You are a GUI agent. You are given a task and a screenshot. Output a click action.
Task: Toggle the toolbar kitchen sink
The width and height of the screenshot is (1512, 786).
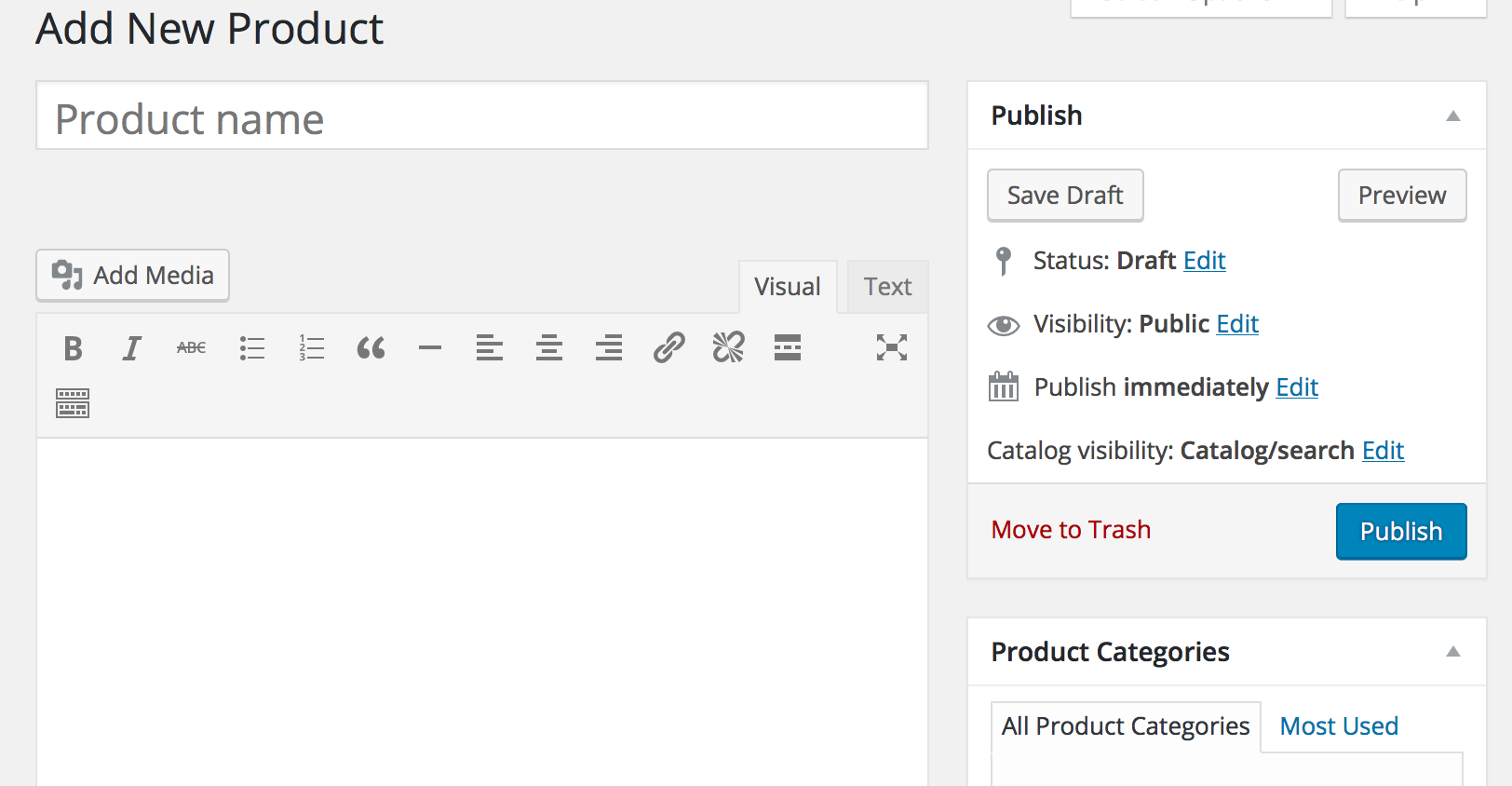[73, 403]
